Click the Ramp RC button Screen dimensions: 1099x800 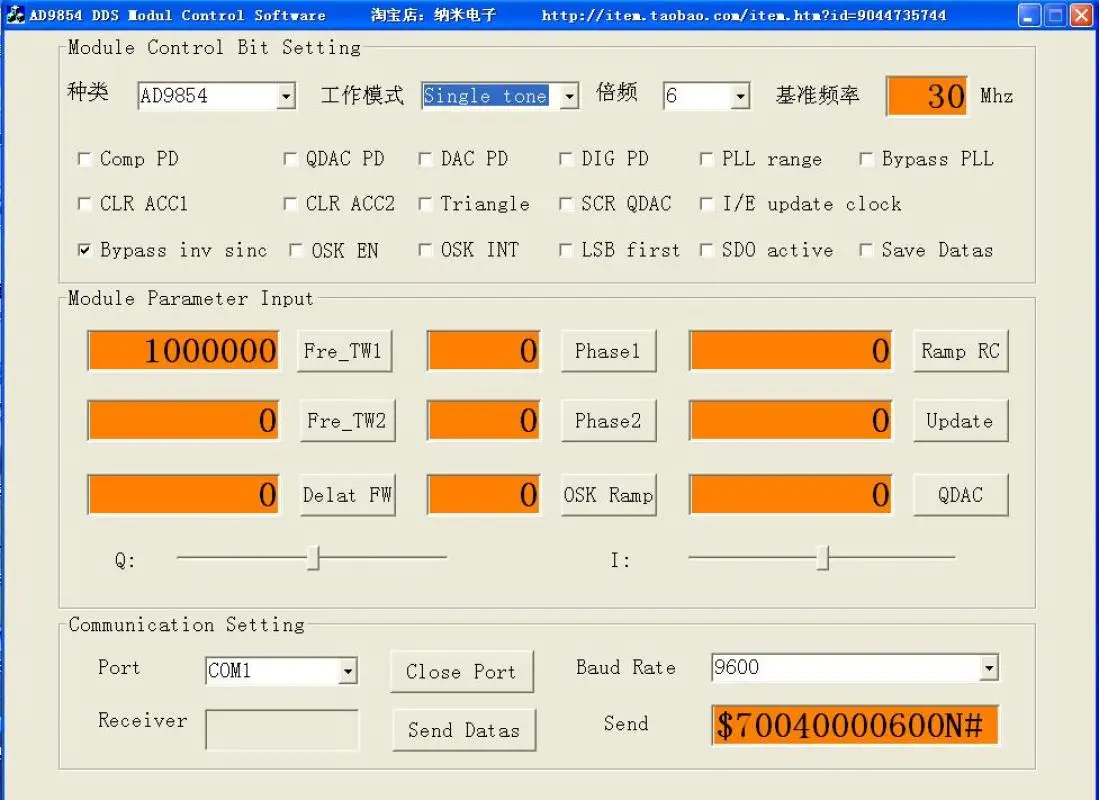(x=960, y=351)
